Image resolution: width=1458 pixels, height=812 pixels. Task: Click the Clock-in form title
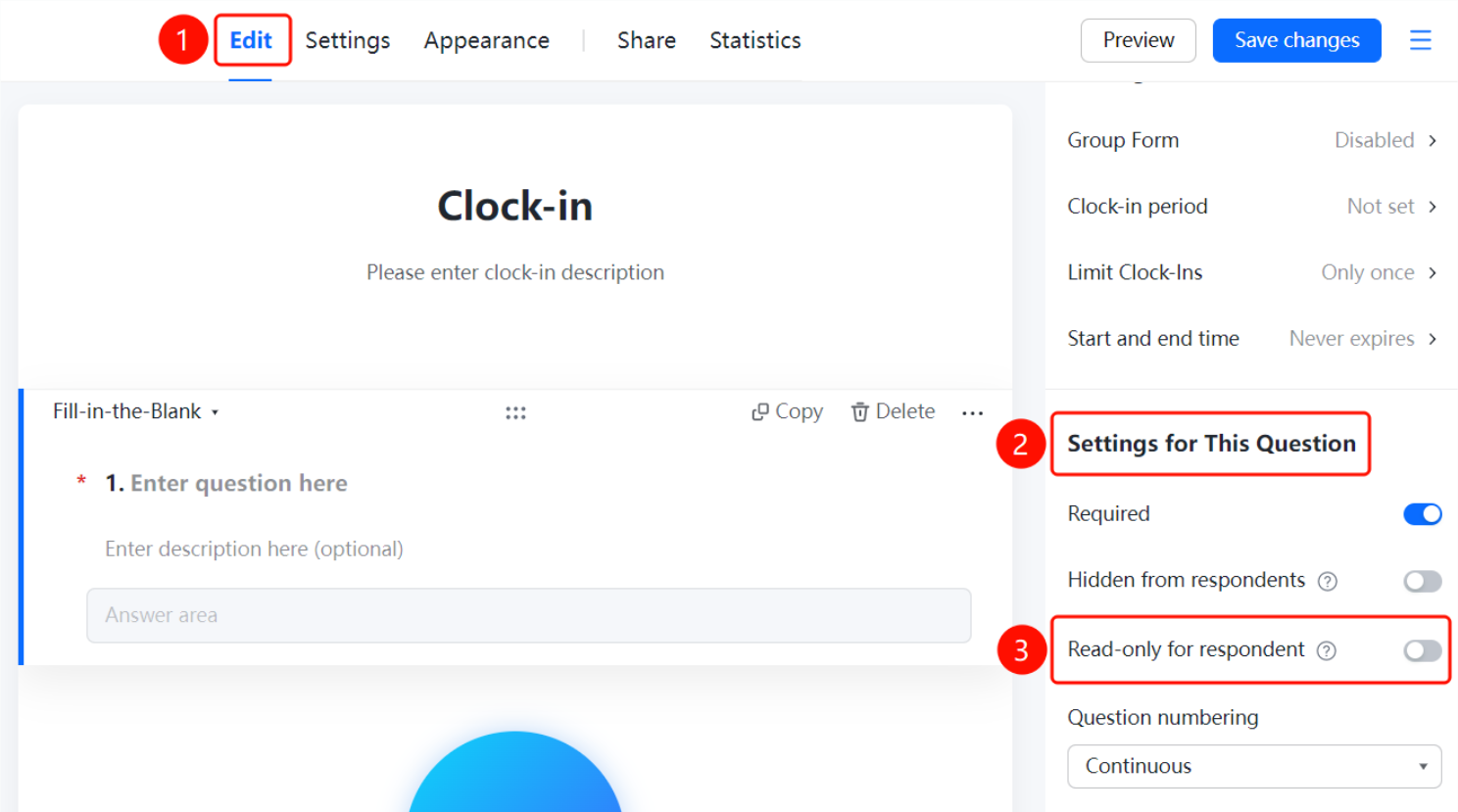[x=515, y=206]
